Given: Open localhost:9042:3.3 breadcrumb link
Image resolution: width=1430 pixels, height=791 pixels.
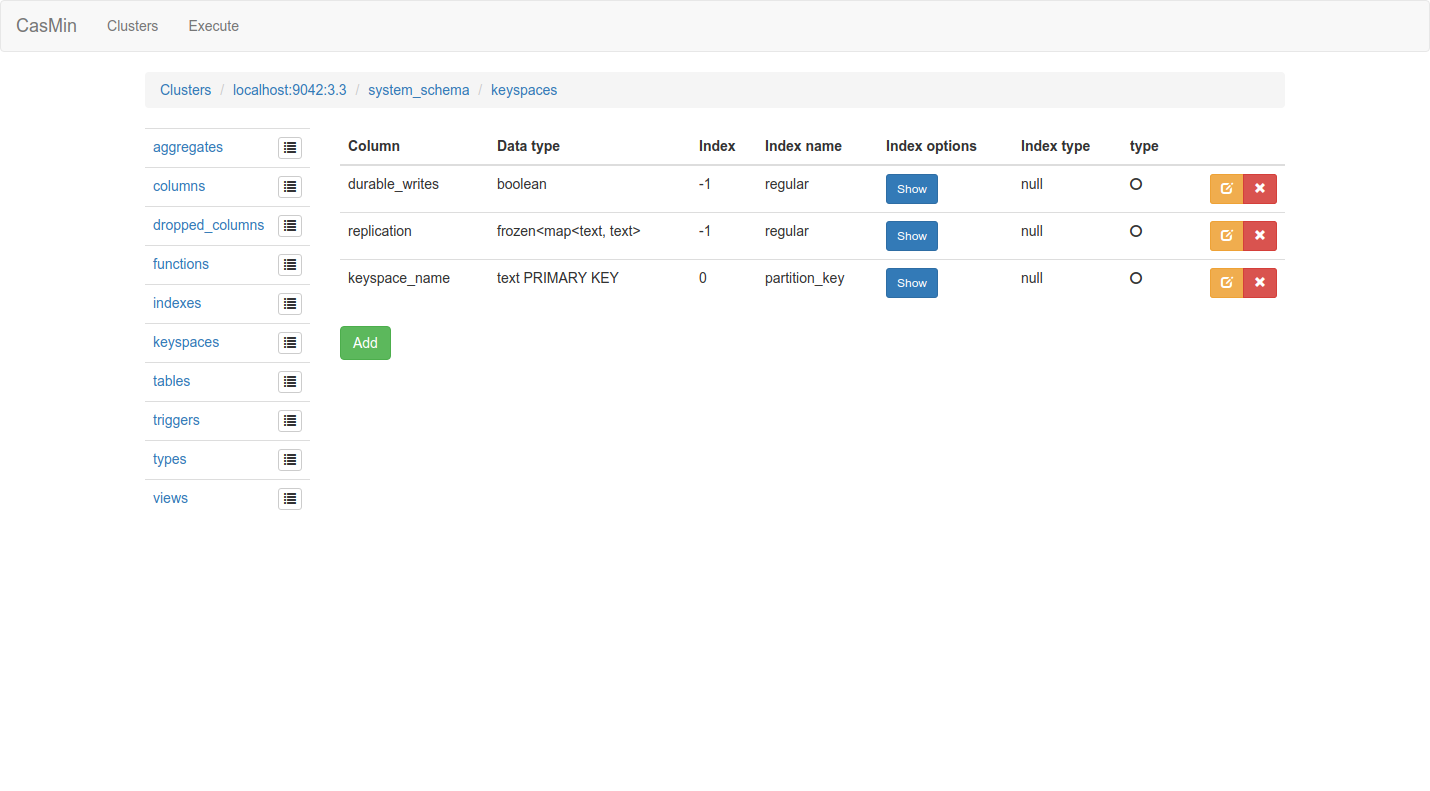Looking at the screenshot, I should [290, 90].
